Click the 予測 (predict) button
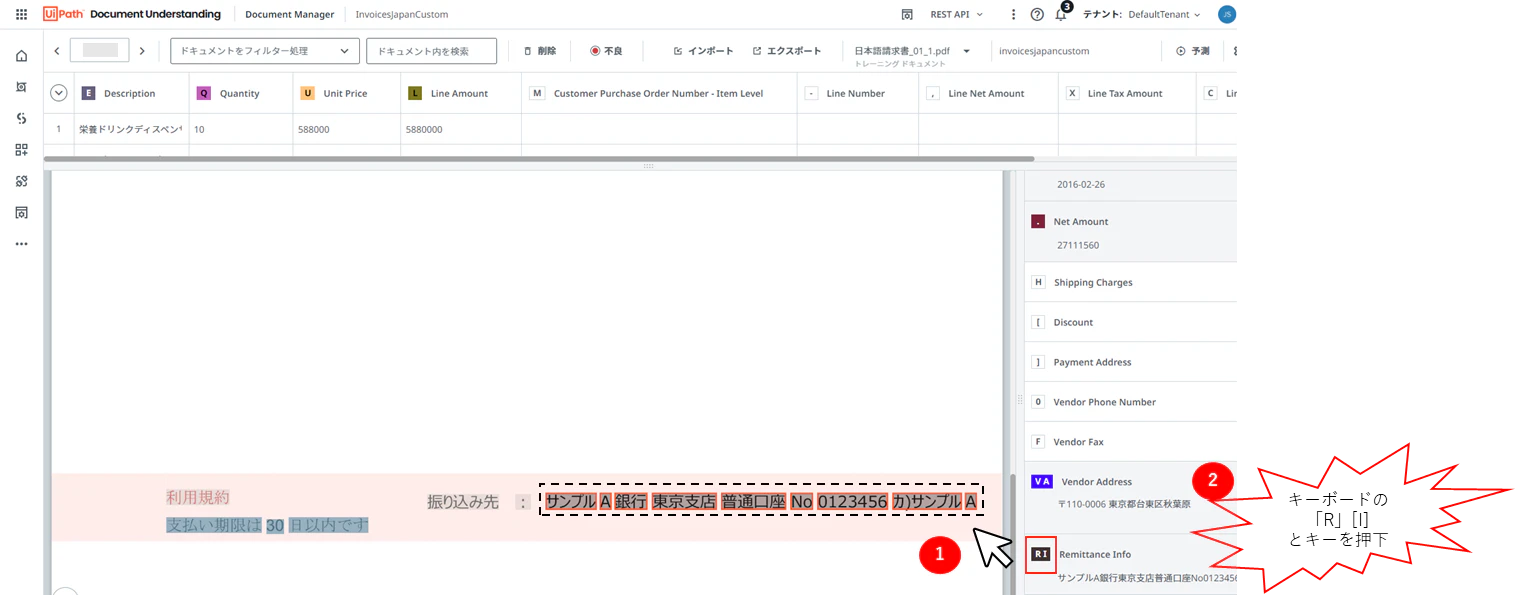The width and height of the screenshot is (1516, 595). pos(1192,51)
